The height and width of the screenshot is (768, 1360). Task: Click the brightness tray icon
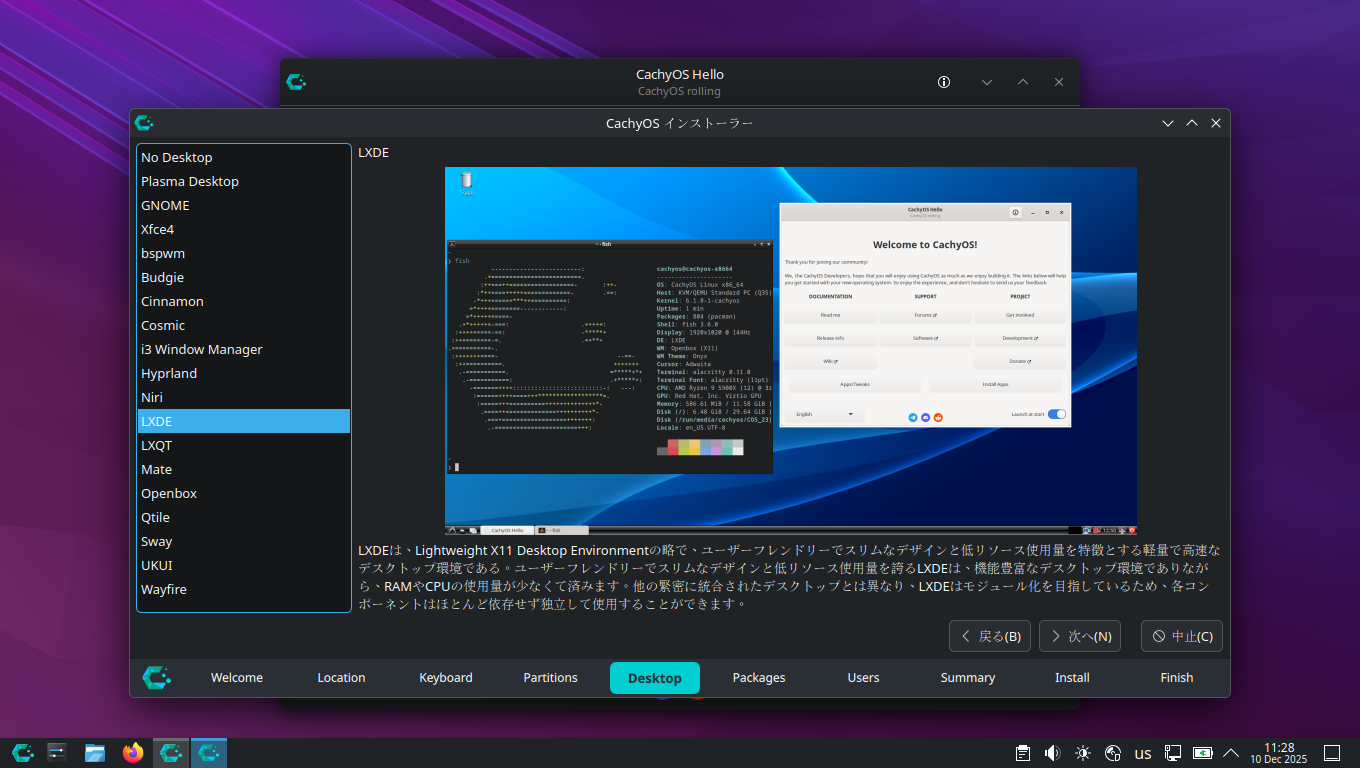click(1083, 753)
